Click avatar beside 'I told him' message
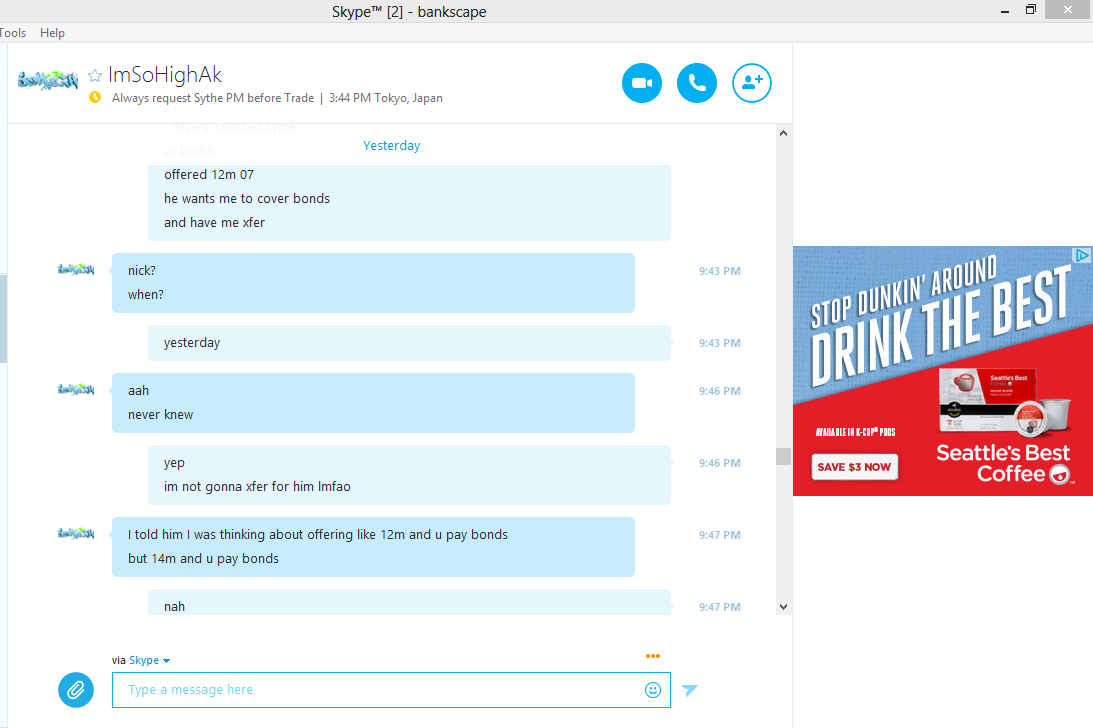 pyautogui.click(x=76, y=533)
